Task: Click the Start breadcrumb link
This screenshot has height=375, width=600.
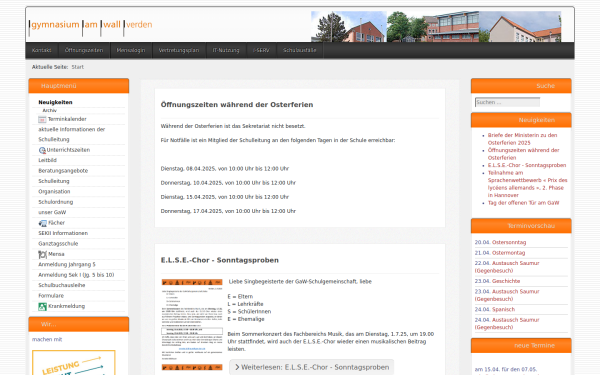Action: [x=77, y=67]
